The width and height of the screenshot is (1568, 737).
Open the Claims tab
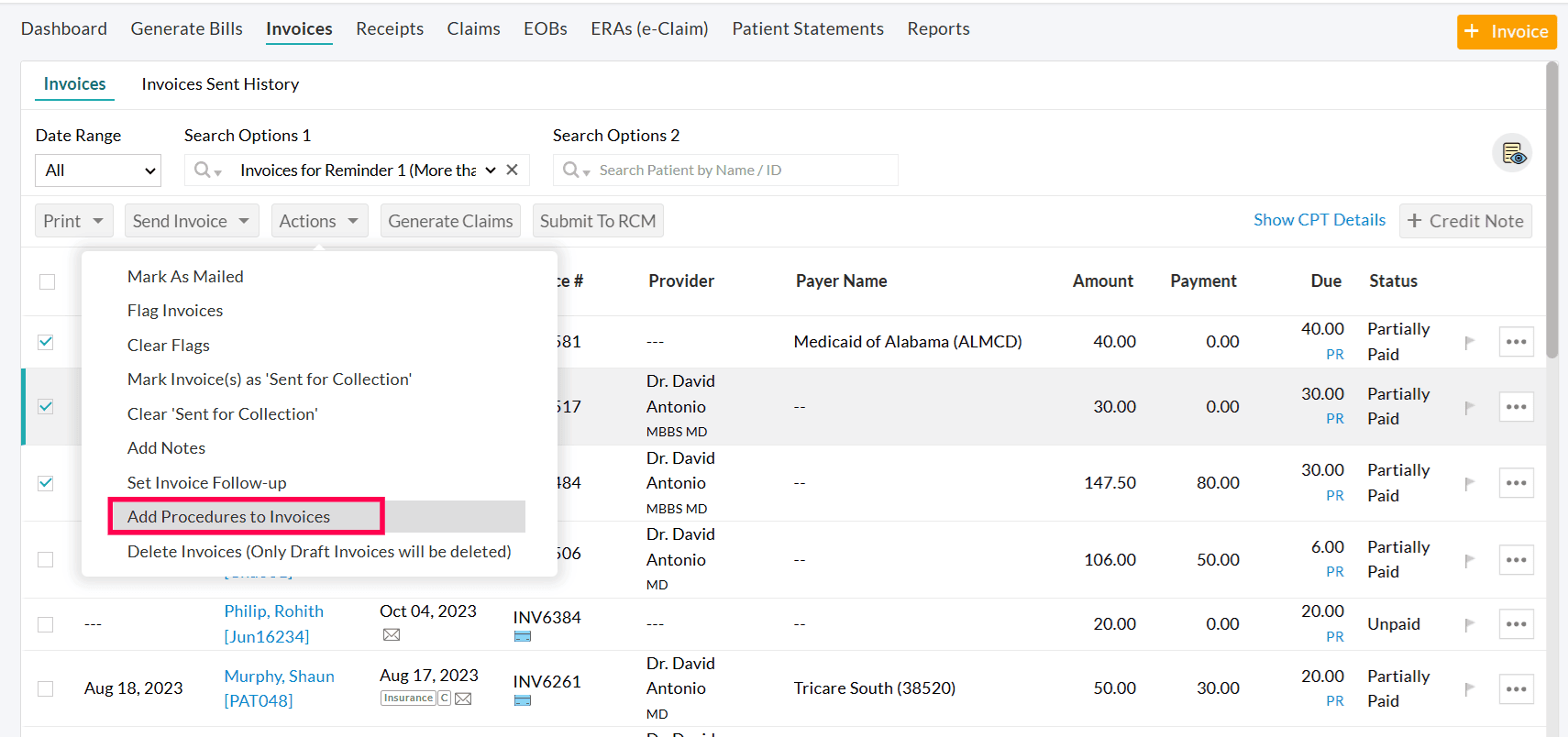click(x=474, y=29)
